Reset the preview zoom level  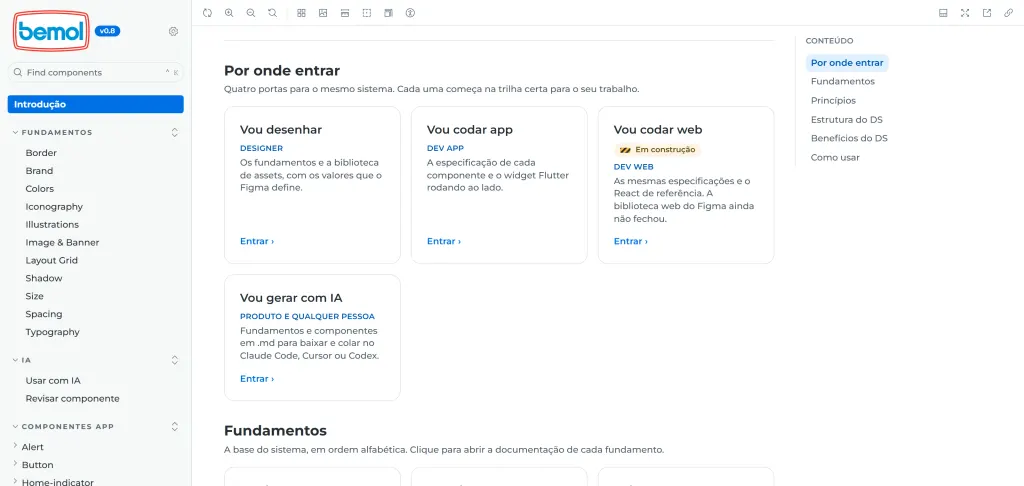coord(272,12)
